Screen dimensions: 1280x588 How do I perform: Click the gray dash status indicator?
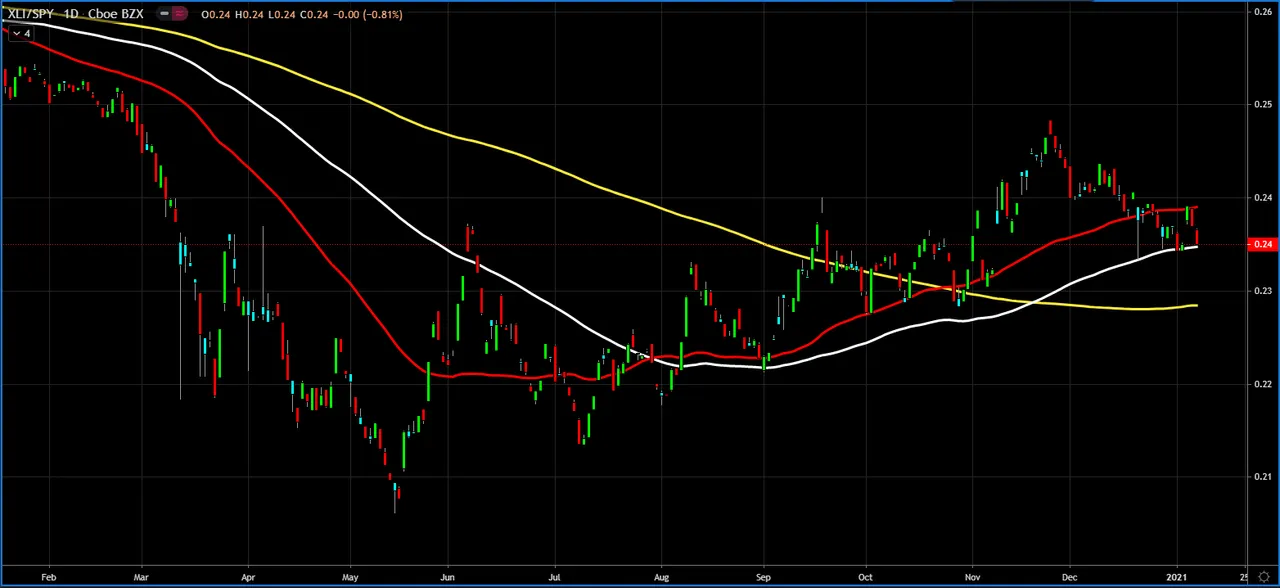point(163,14)
